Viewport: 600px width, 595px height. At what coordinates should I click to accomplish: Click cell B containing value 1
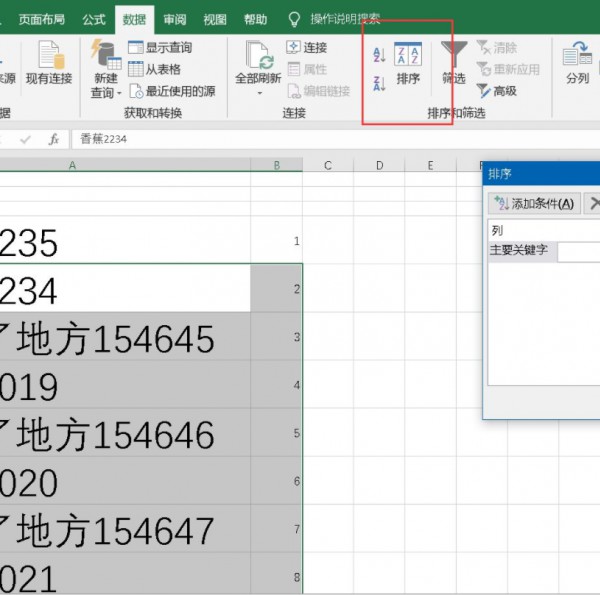276,240
